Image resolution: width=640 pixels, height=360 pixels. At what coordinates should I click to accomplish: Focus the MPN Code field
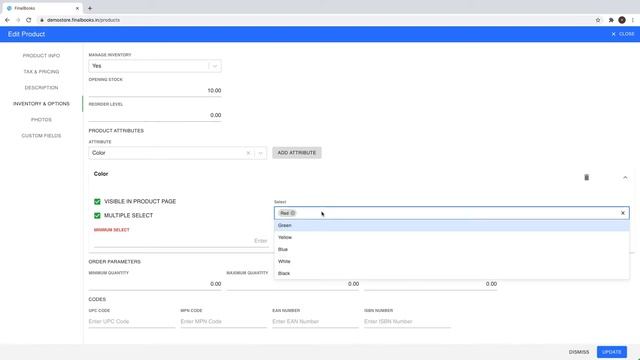[x=224, y=322]
